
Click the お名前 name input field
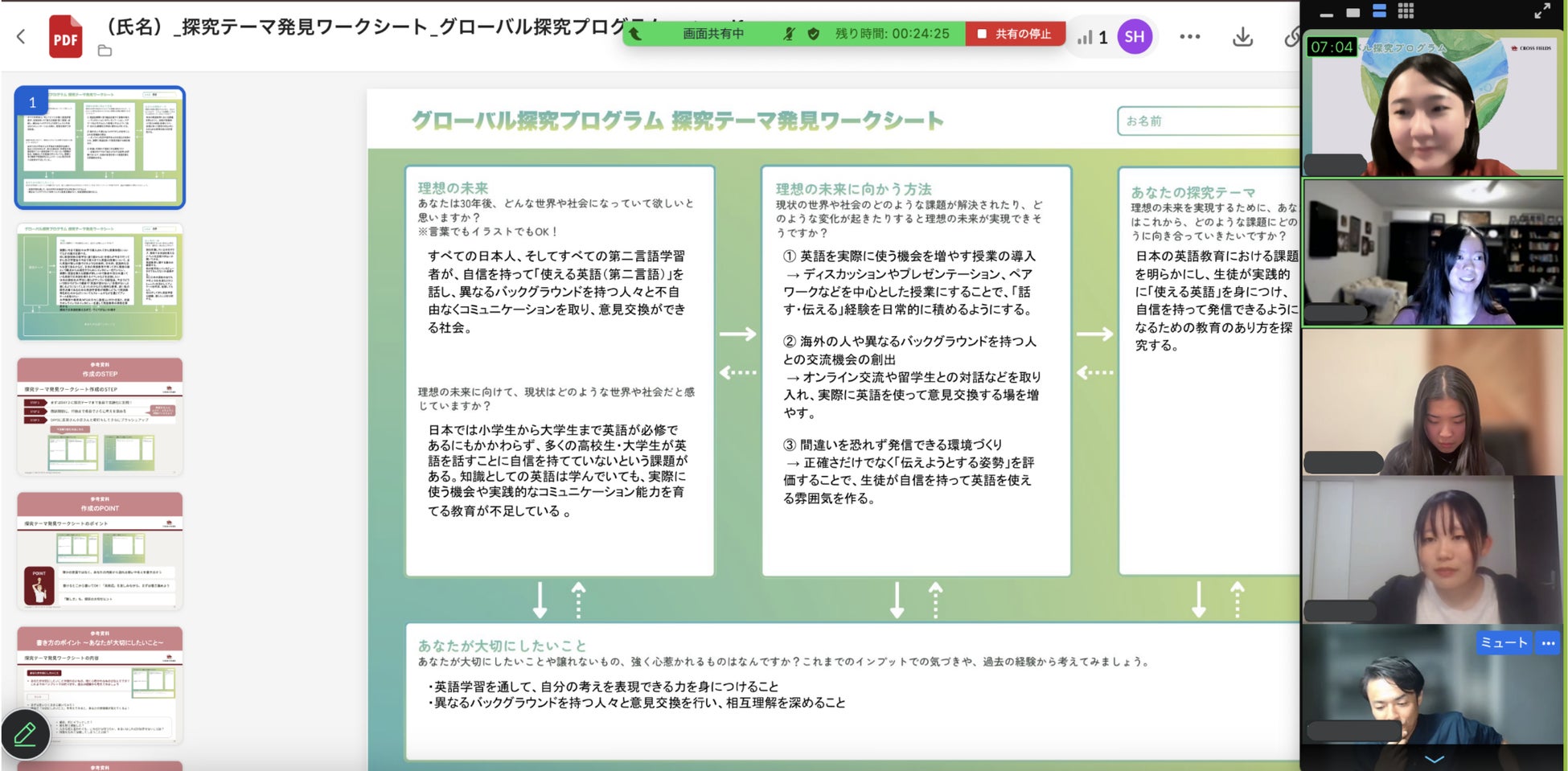pyautogui.click(x=1209, y=121)
